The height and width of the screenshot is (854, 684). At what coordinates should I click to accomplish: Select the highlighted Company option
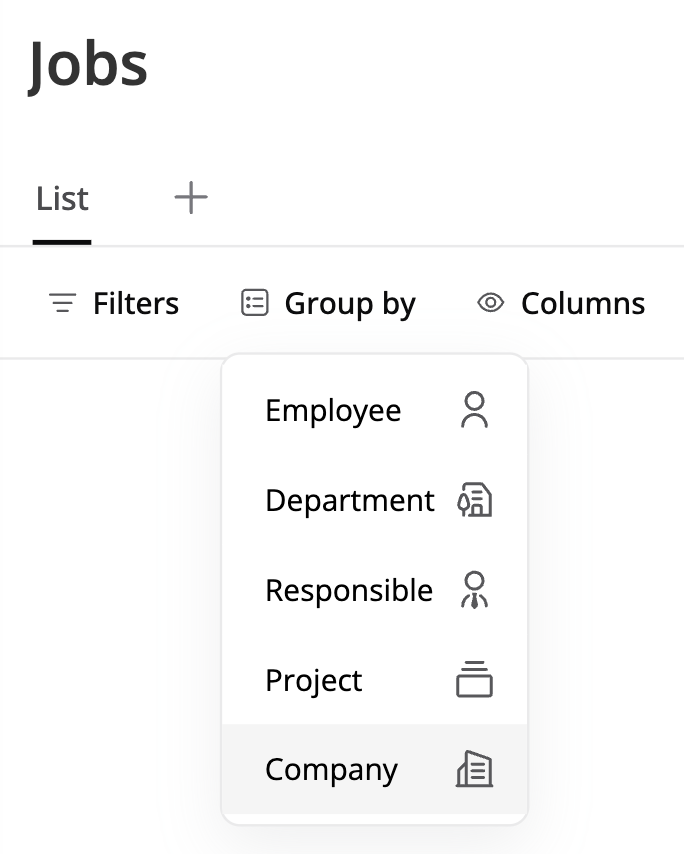331,770
